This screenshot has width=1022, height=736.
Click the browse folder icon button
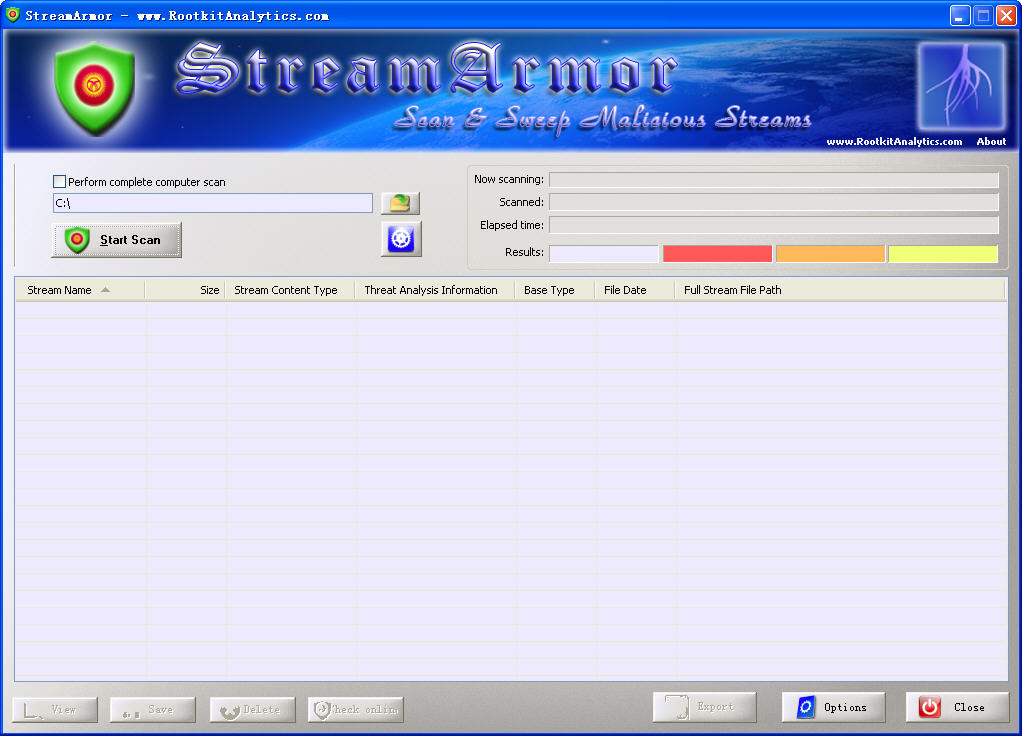point(400,203)
